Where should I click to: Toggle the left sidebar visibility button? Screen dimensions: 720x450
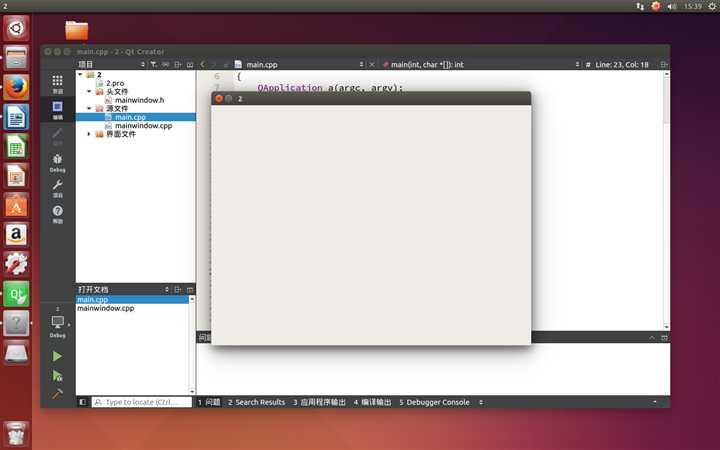pyautogui.click(x=83, y=402)
